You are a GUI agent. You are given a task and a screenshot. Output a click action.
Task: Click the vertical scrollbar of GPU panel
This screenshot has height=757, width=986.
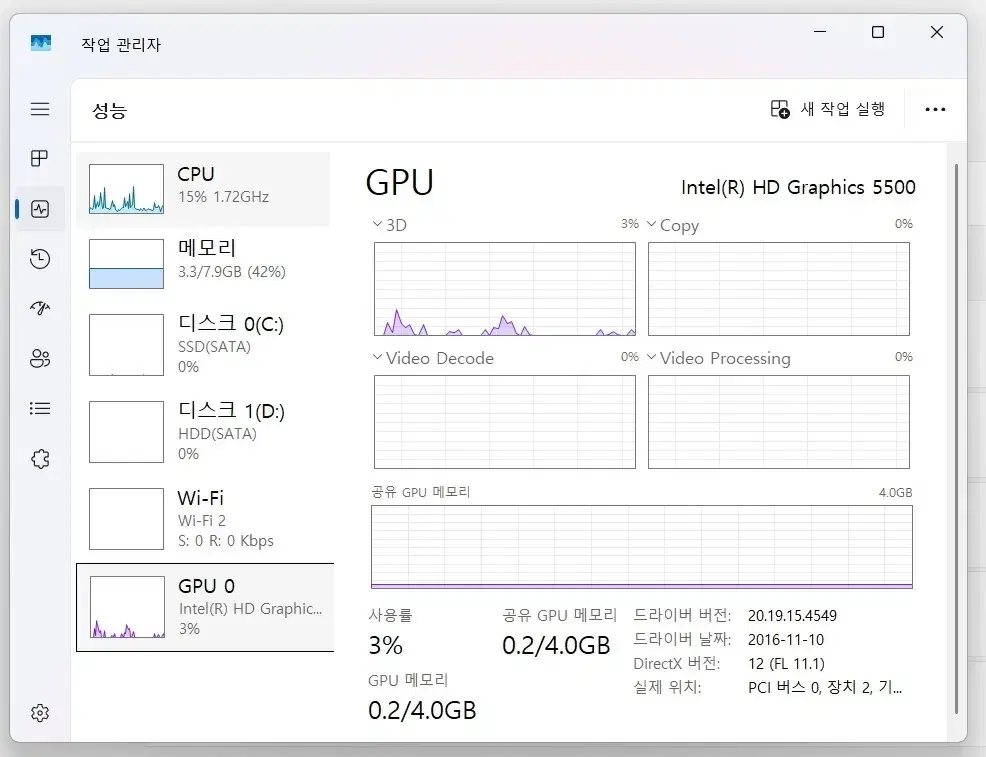tap(956, 438)
